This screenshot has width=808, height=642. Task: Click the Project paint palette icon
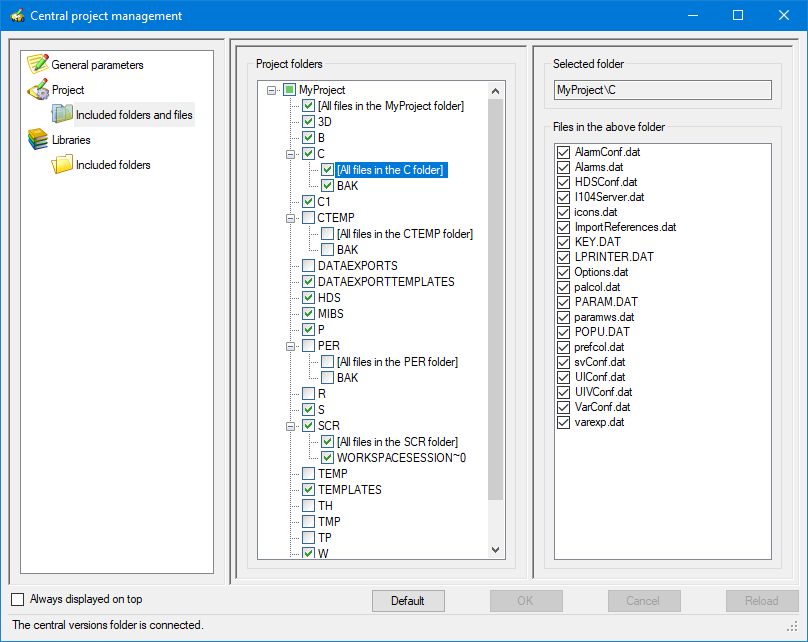click(x=38, y=90)
